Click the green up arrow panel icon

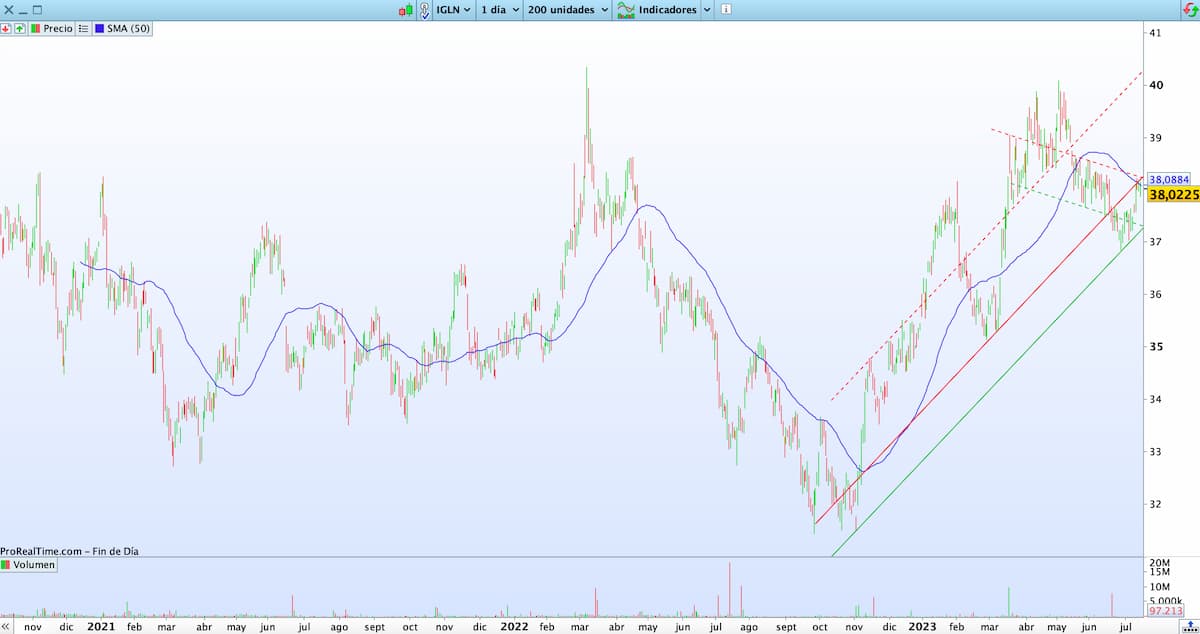[21, 29]
